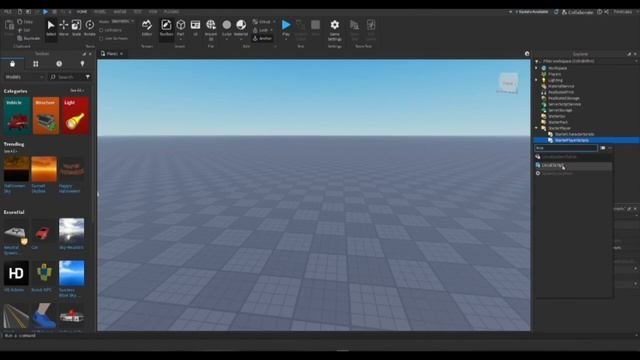Open the Vehicle category card
640x360 pixels.
(x=17, y=116)
